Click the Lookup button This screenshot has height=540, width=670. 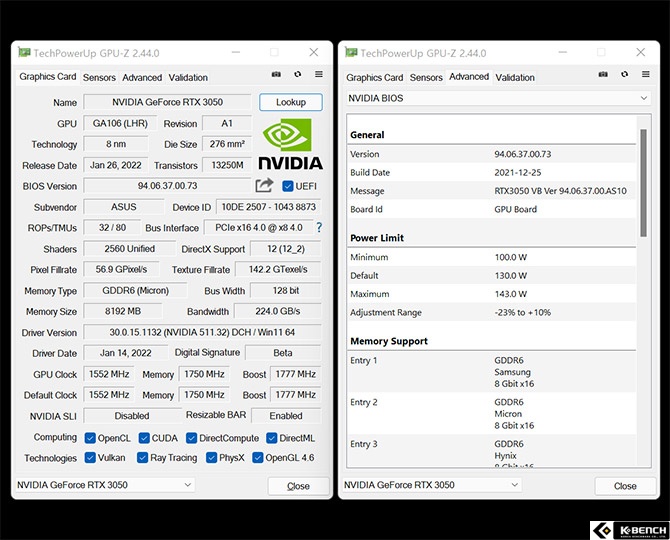coord(291,102)
